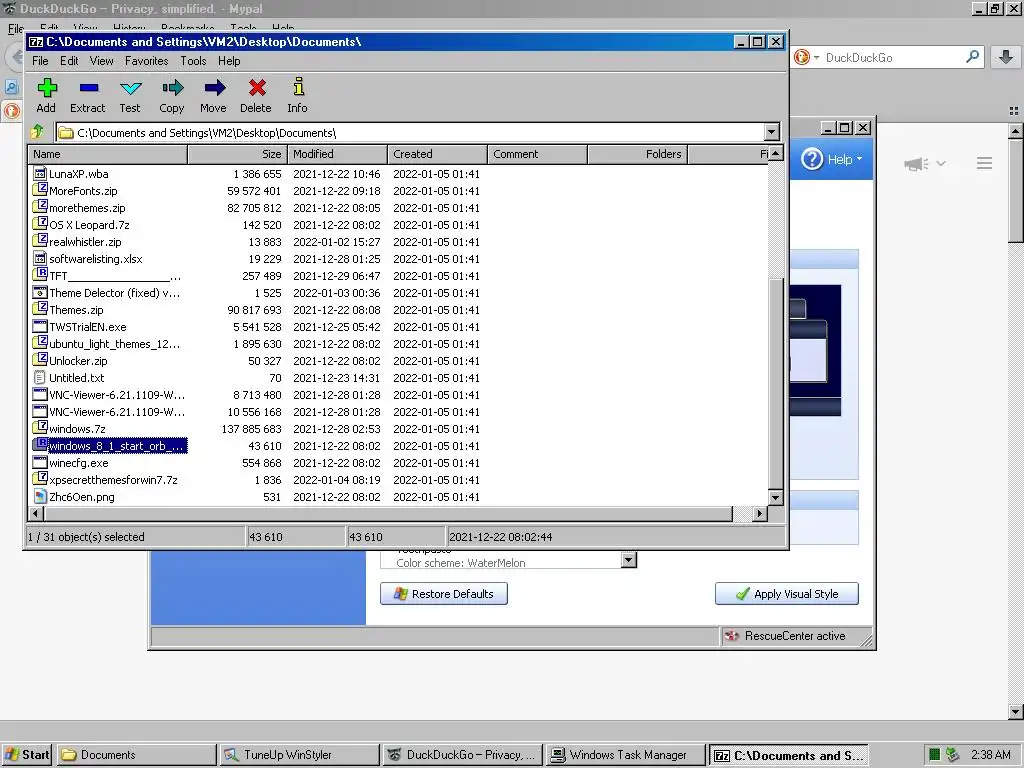
Task: Open the View menu in 7-Zip
Action: coord(101,61)
